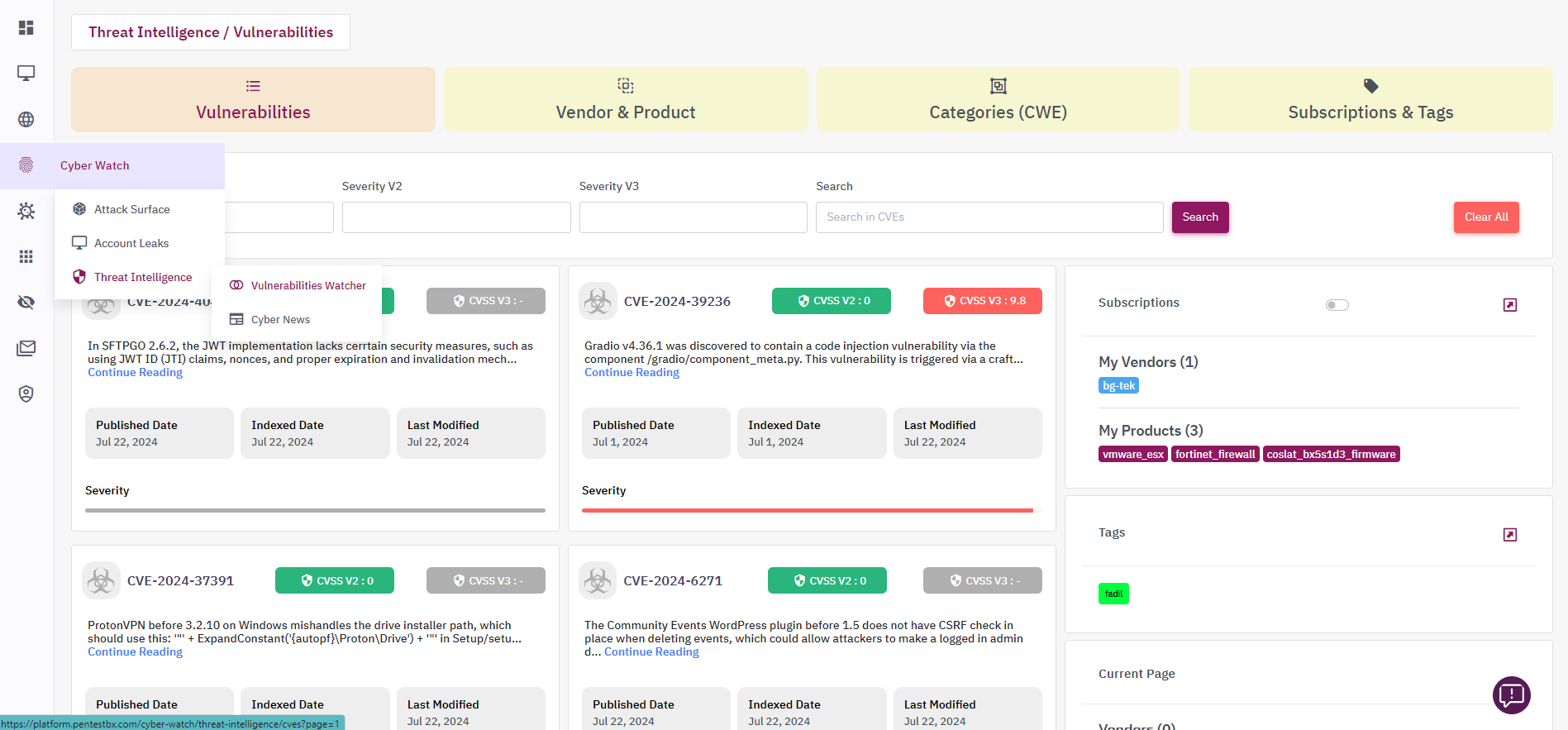The image size is (1568, 730).
Task: Click the chat feedback bubble icon
Action: (x=1512, y=694)
